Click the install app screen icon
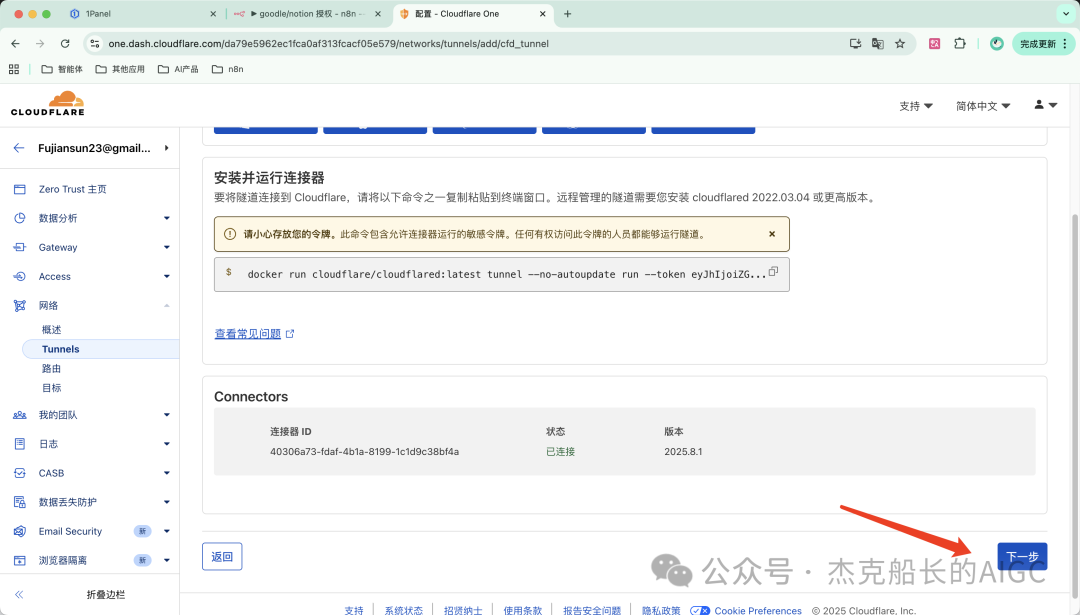The height and width of the screenshot is (615, 1080). 855,43
